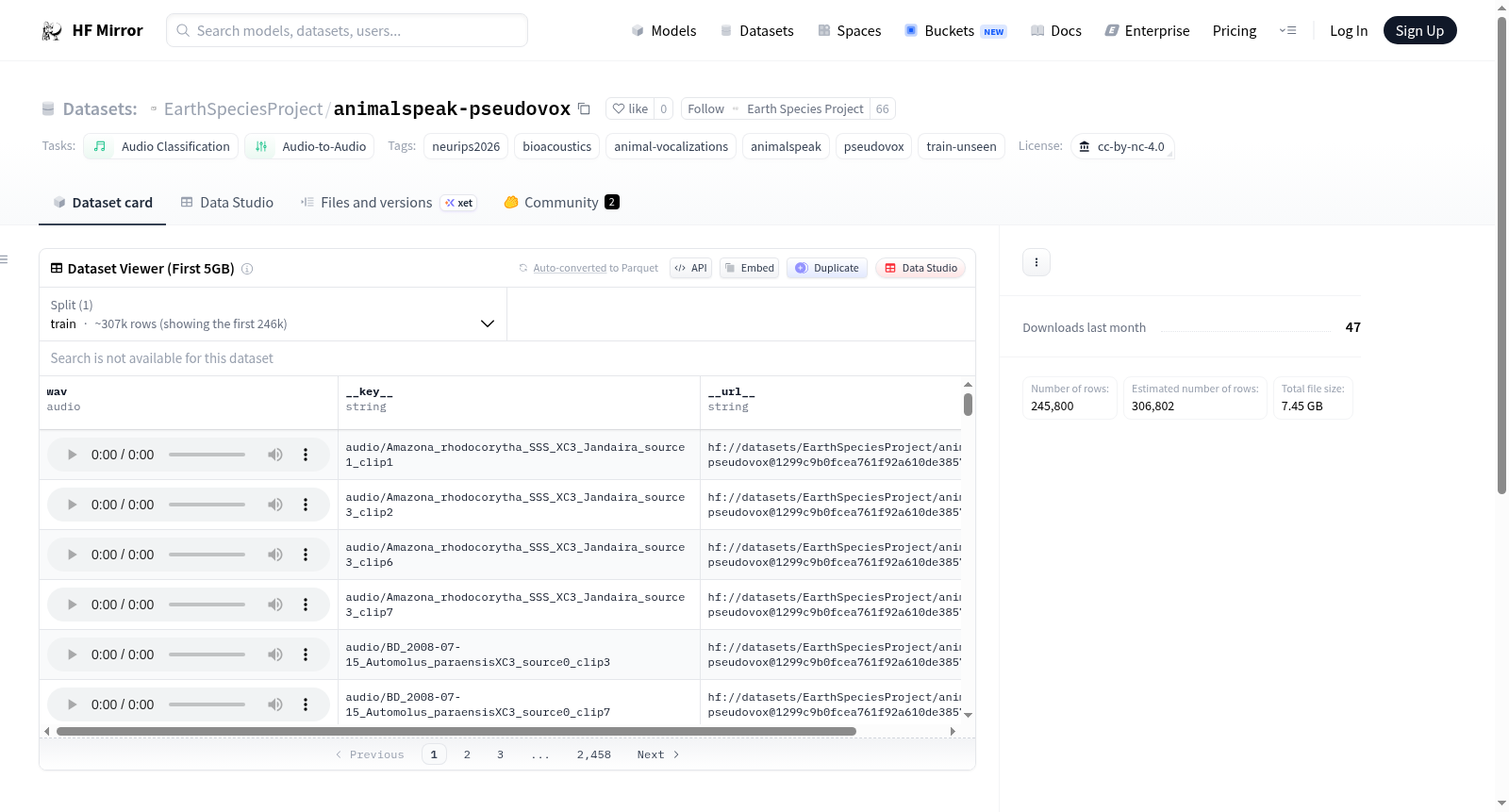This screenshot has height=812, width=1509.
Task: Open Data Studio from viewer header
Action: click(920, 268)
